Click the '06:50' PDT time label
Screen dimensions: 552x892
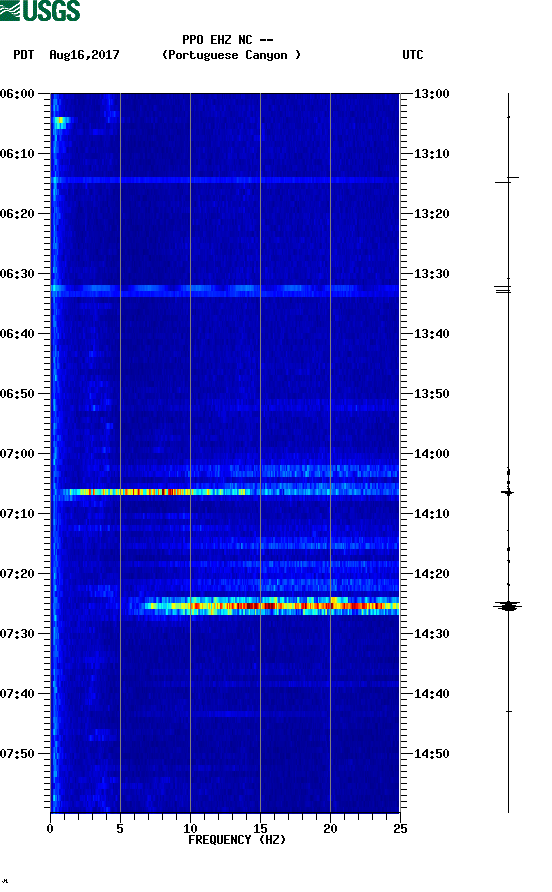18,394
